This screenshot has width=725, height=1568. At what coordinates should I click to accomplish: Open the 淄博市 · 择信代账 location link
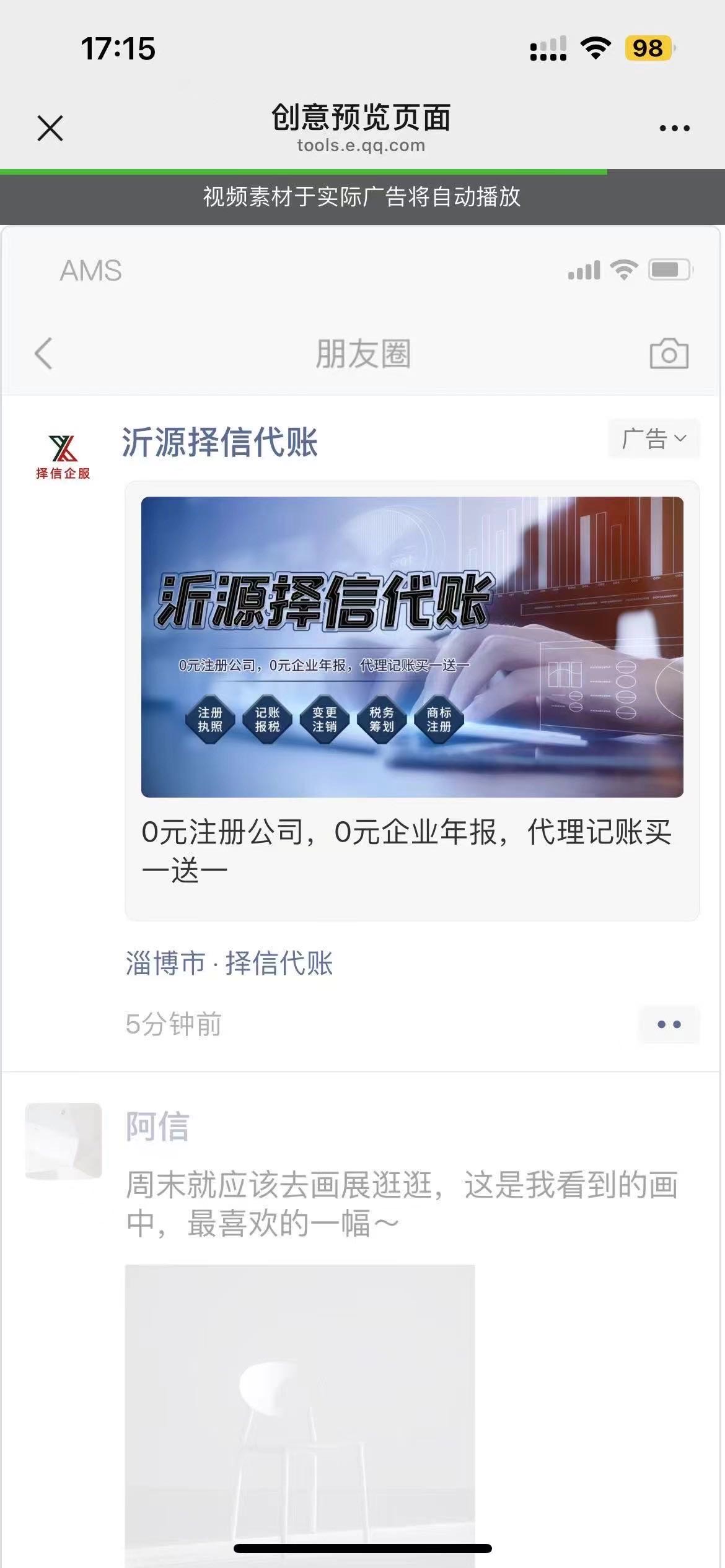[x=229, y=963]
